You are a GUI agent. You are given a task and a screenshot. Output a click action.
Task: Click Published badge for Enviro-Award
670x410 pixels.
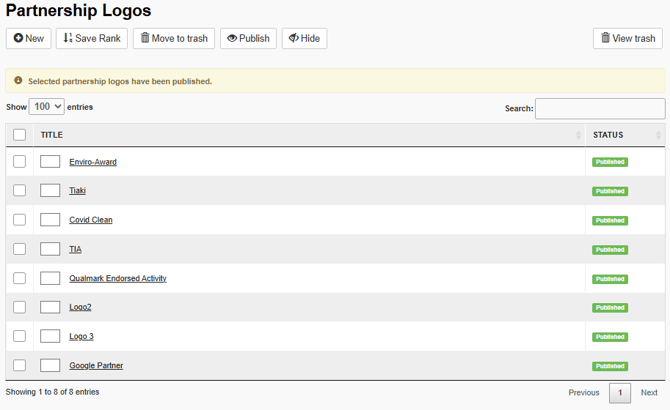(610, 162)
